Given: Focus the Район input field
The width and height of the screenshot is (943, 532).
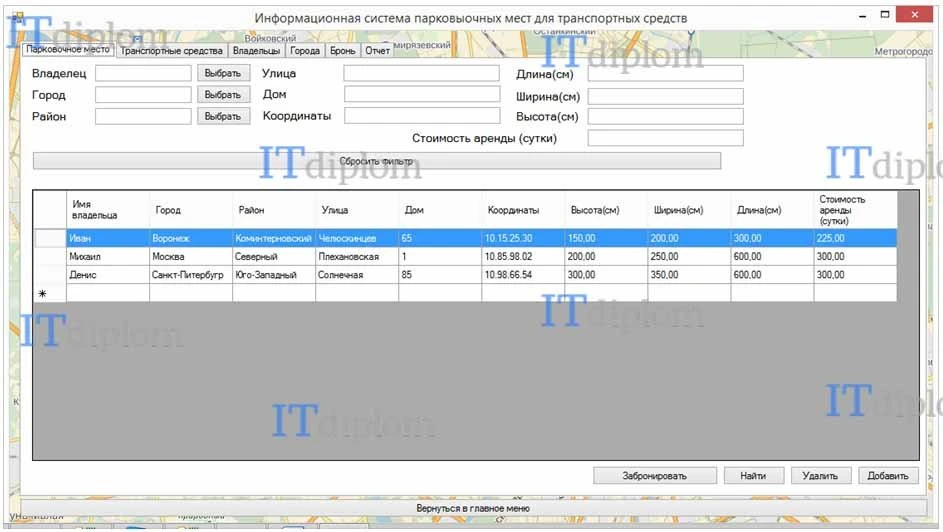Looking at the screenshot, I should pos(143,117).
